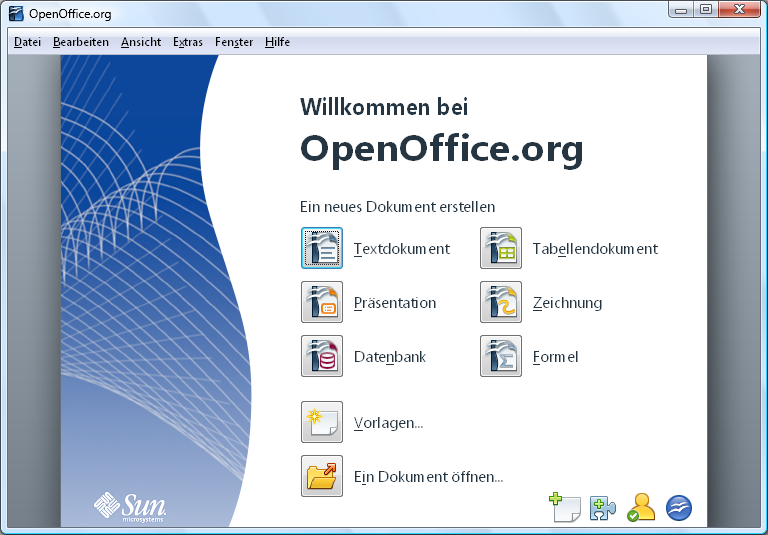
Task: Open the Extras menu
Action: (x=188, y=42)
